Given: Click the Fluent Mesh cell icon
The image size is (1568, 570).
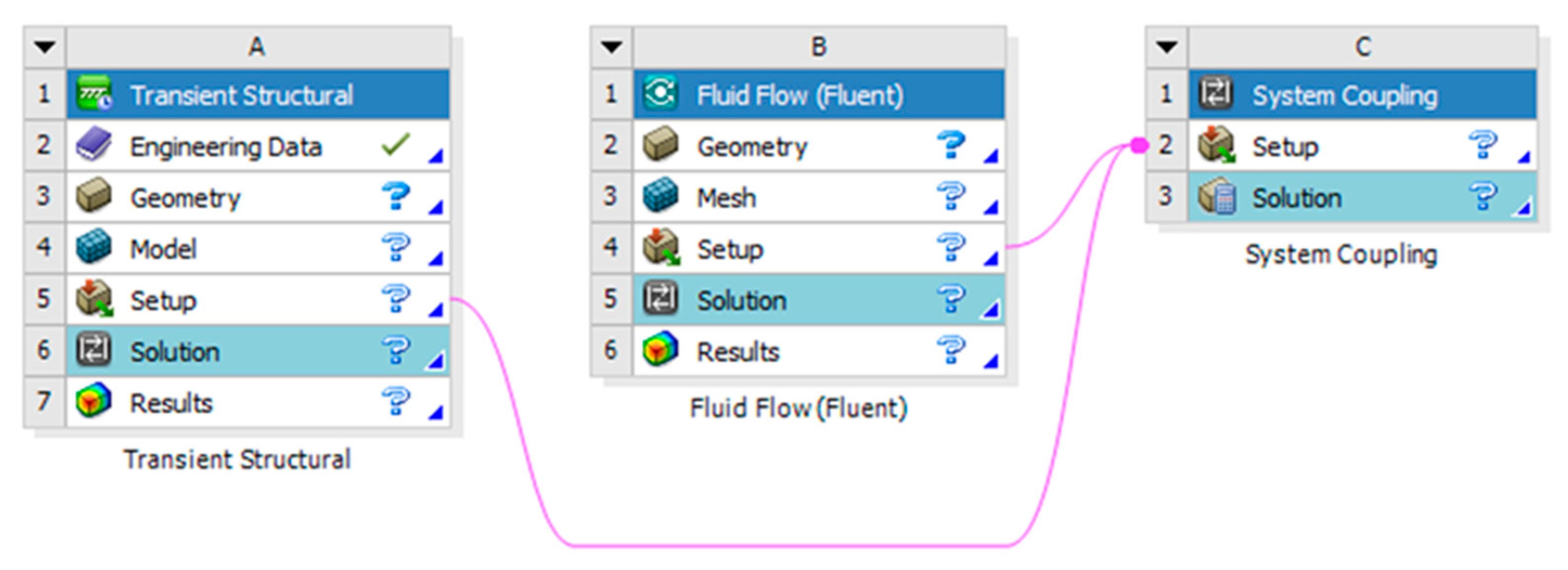Looking at the screenshot, I should tap(660, 196).
